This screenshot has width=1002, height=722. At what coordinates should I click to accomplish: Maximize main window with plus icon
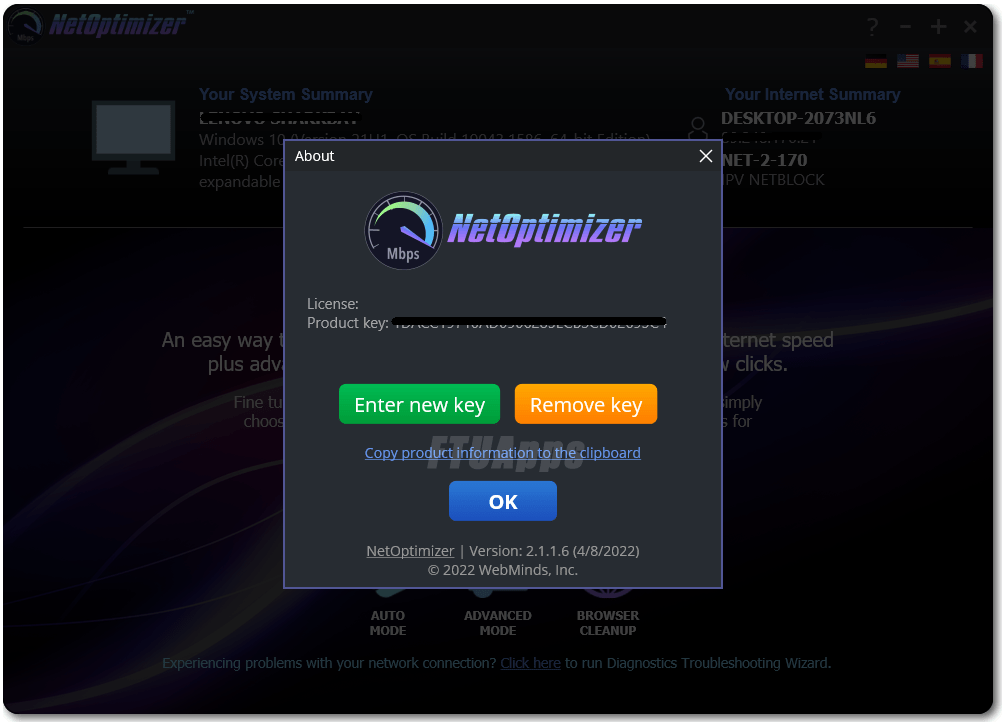[x=938, y=27]
